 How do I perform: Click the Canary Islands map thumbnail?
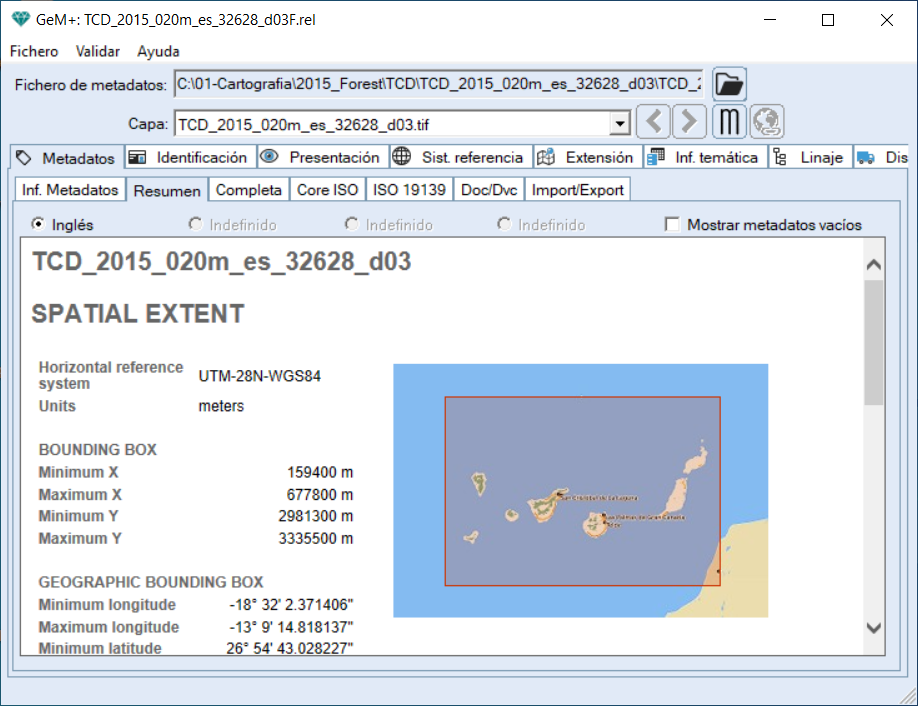click(x=580, y=490)
